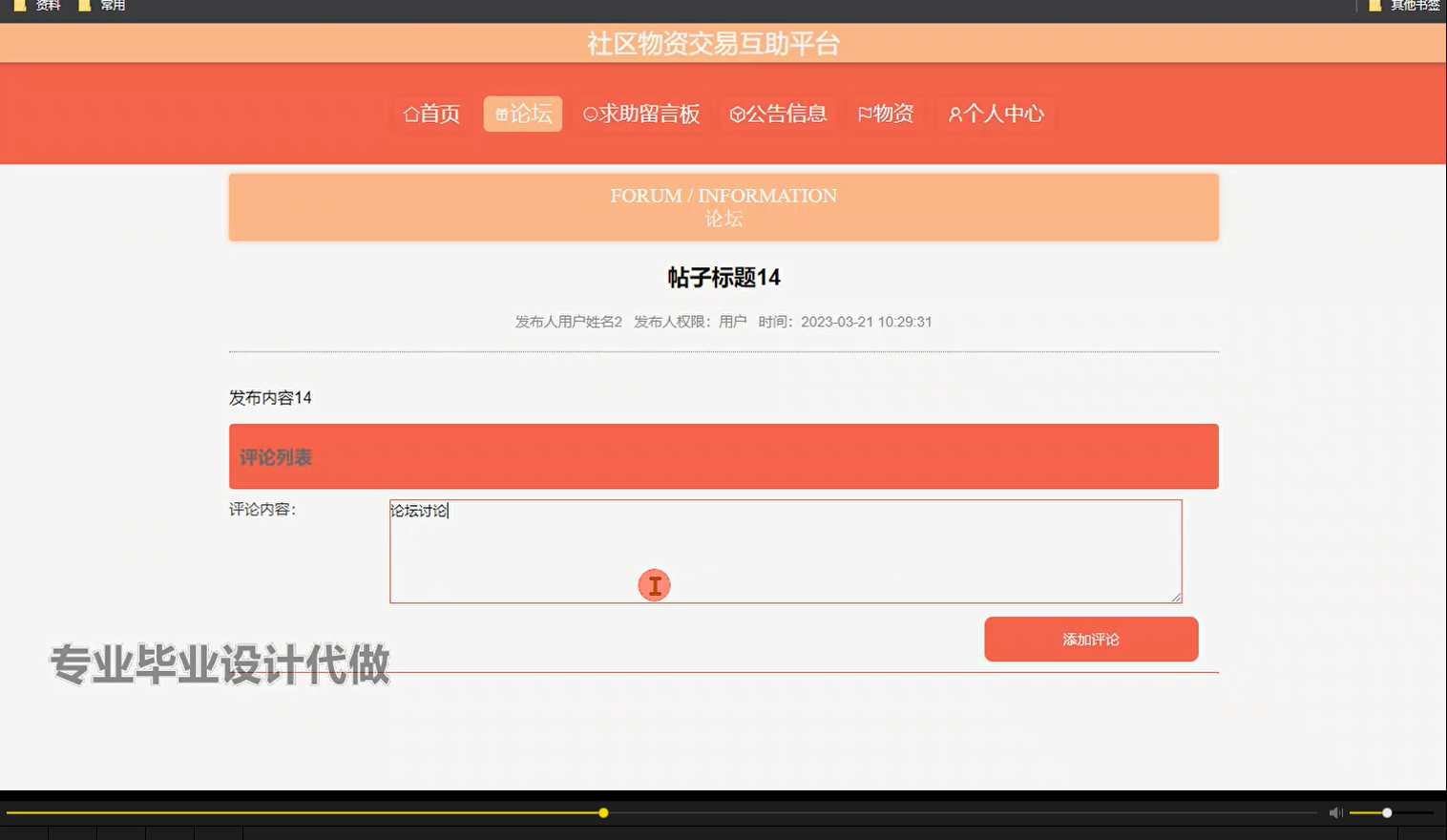
Task: Select the calendar icon on the 论坛 tab
Action: click(502, 113)
